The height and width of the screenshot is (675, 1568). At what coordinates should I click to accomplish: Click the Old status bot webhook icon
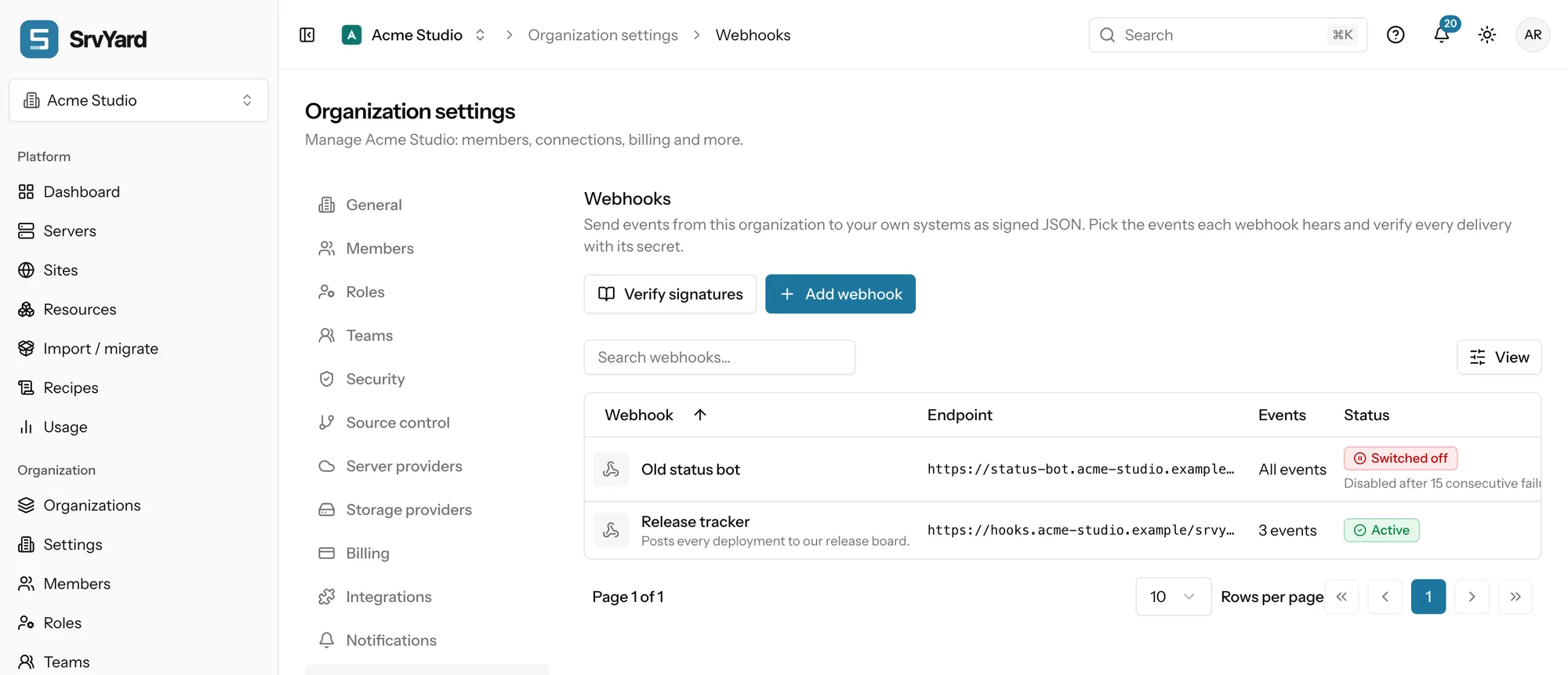pyautogui.click(x=611, y=470)
